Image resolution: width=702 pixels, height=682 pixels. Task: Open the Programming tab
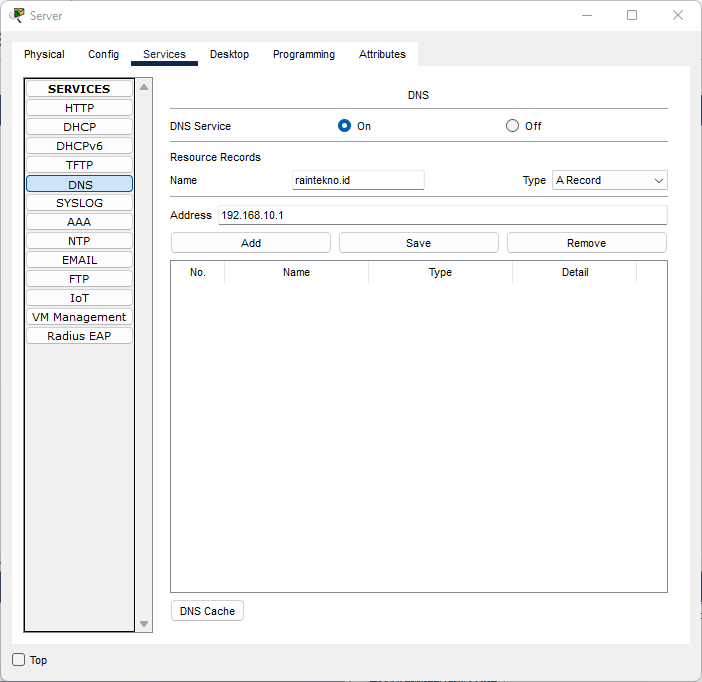tap(304, 54)
